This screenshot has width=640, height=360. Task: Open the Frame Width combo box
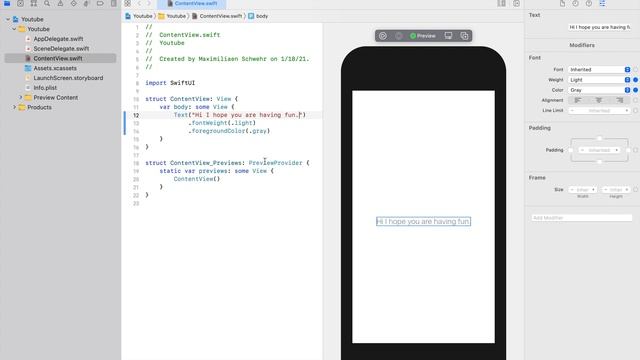point(582,189)
